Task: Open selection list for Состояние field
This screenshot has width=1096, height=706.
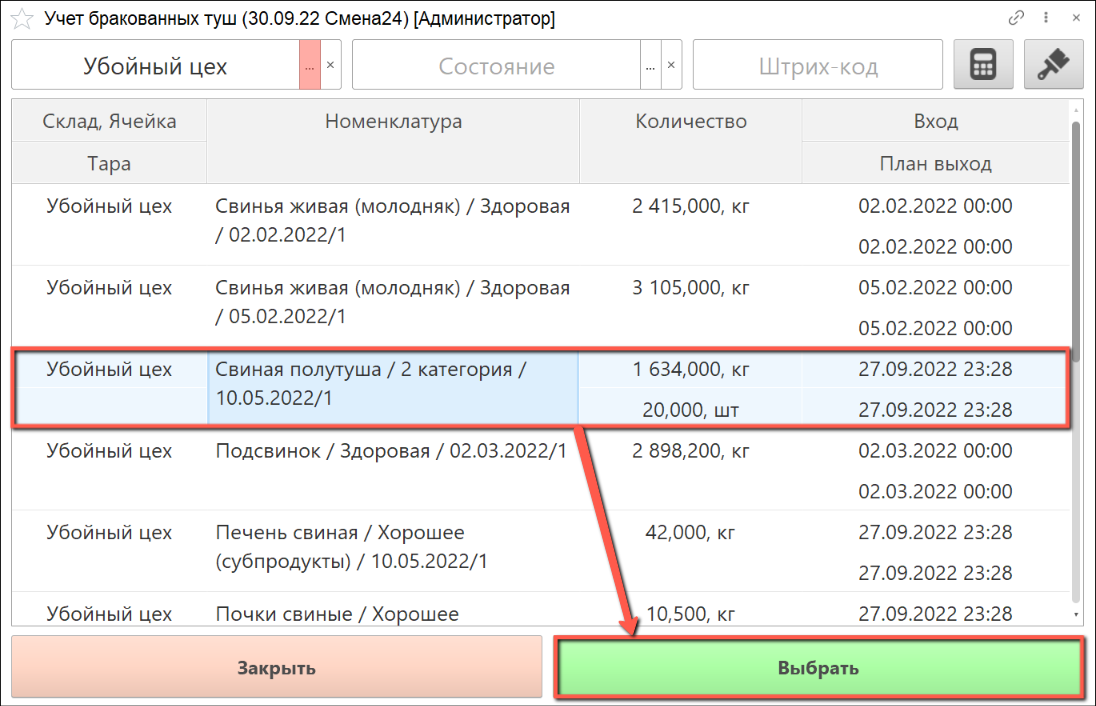Action: 650,66
